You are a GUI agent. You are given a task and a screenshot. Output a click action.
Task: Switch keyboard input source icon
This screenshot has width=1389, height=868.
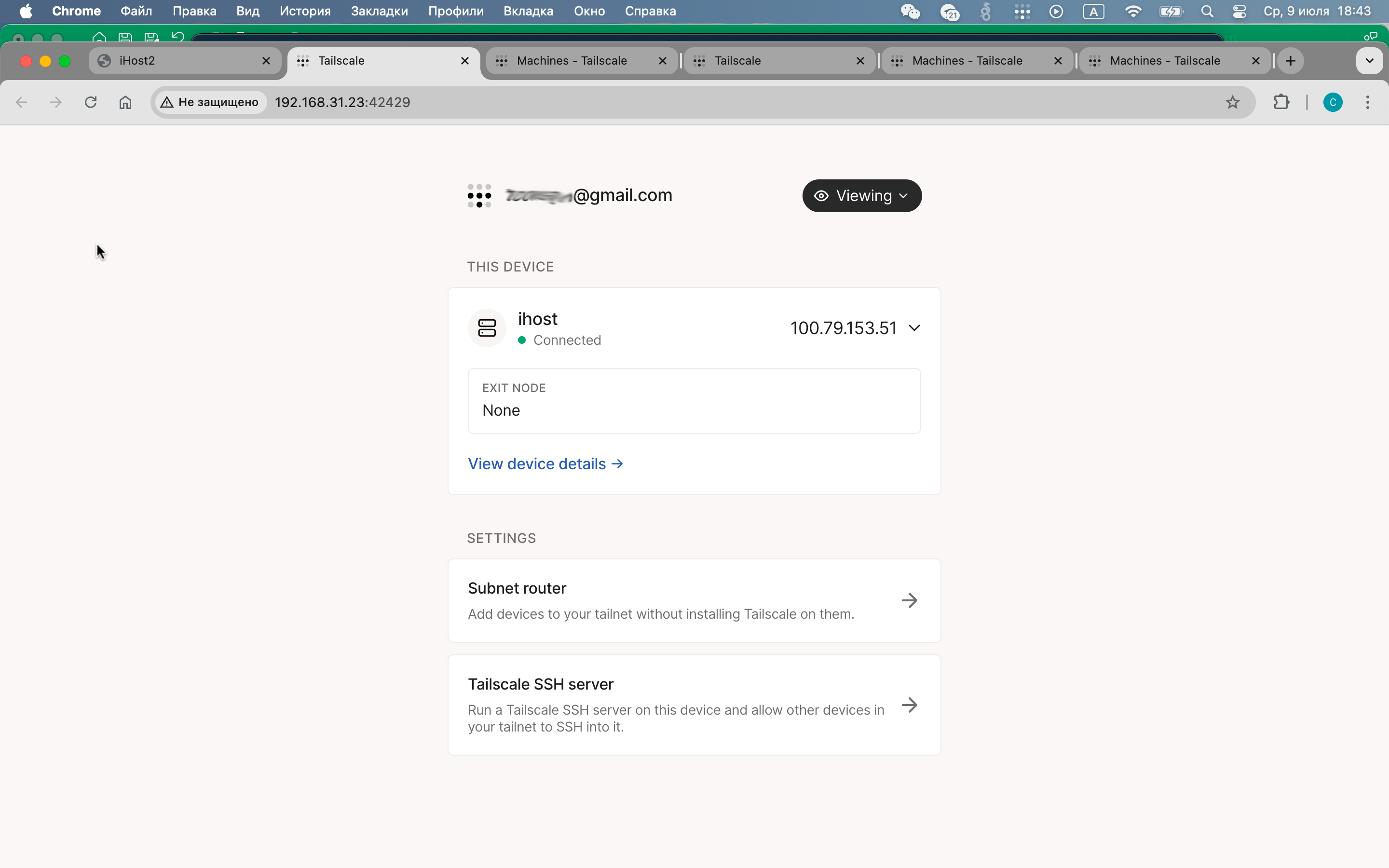pos(1093,11)
